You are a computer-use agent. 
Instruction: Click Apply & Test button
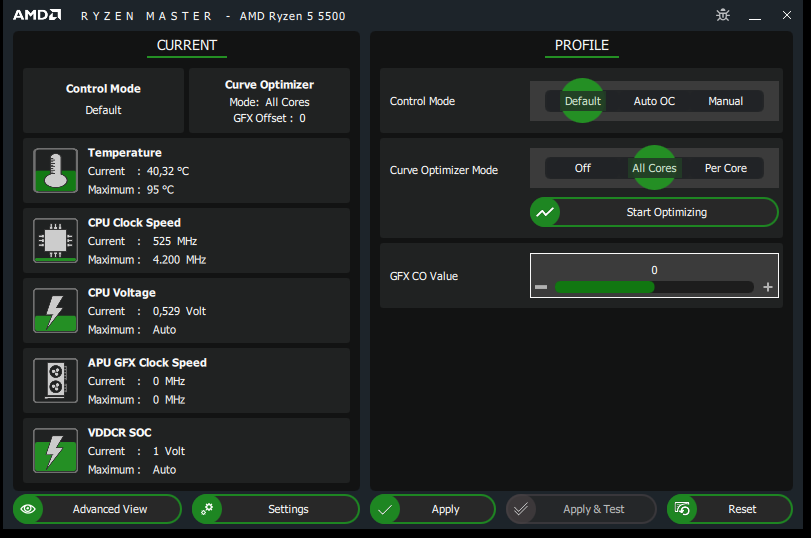click(x=581, y=509)
